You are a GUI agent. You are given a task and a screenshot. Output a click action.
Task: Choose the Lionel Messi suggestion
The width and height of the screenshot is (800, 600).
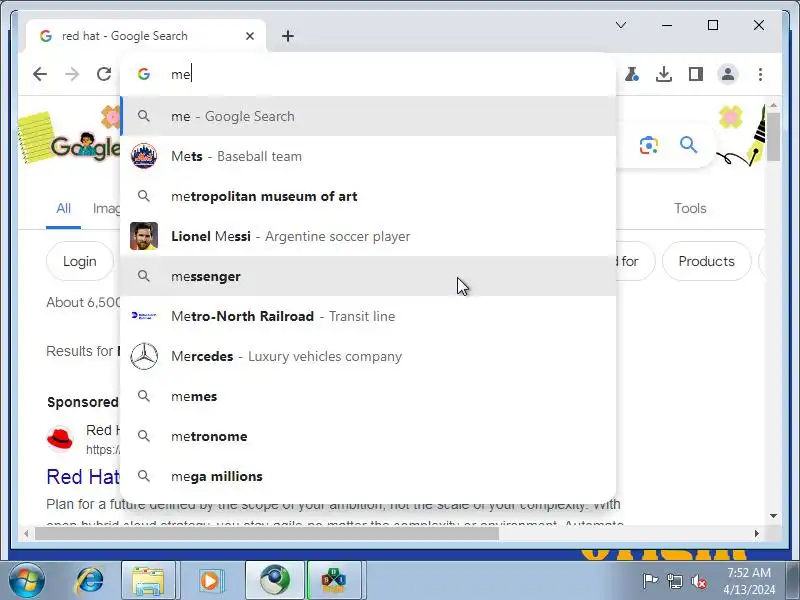click(x=368, y=236)
